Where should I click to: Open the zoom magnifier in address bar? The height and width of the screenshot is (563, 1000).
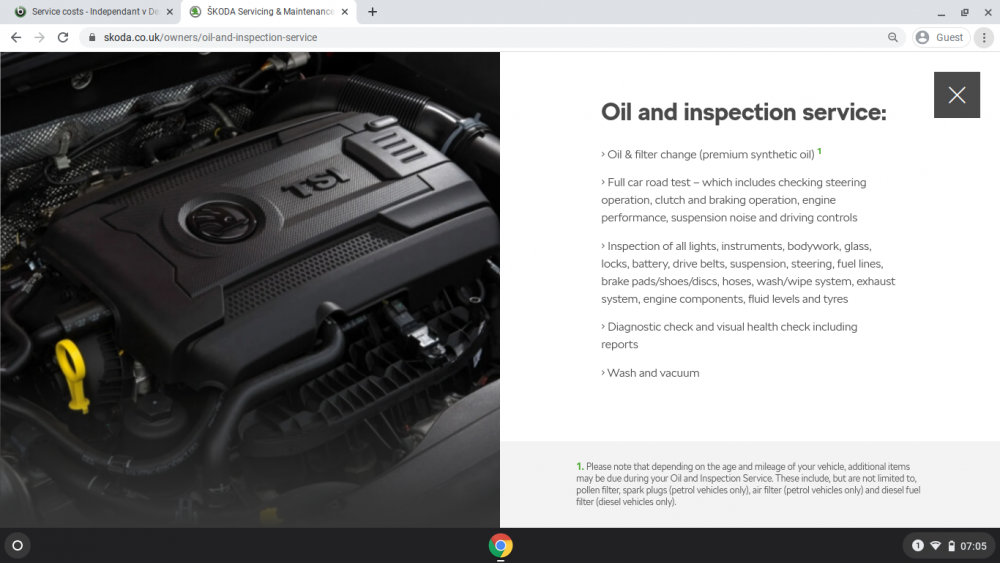(893, 38)
